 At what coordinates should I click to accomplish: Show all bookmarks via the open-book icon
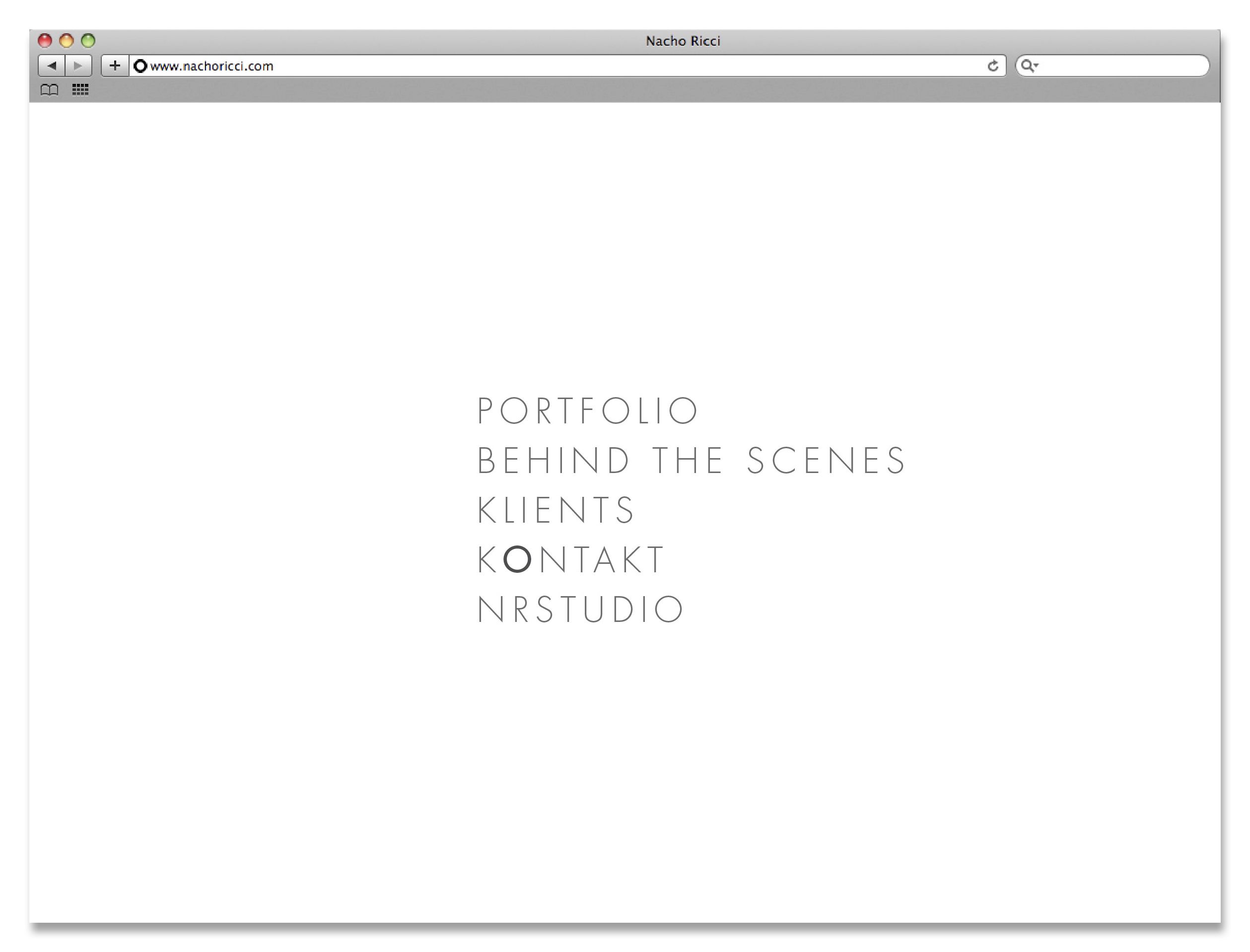click(49, 90)
